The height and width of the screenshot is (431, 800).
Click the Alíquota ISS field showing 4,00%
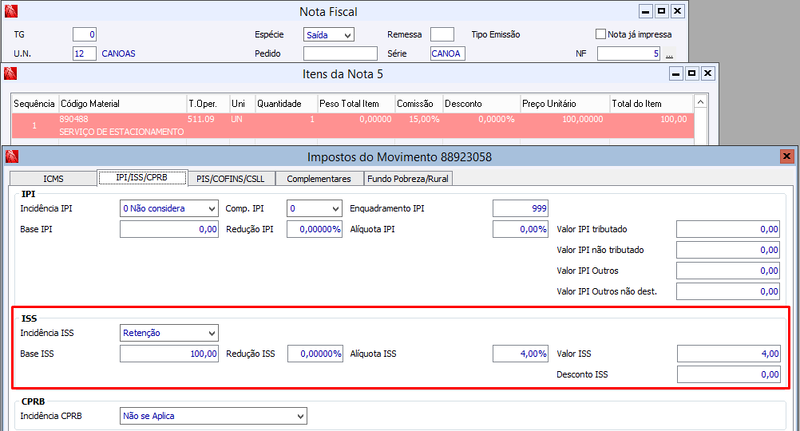pyautogui.click(x=520, y=354)
